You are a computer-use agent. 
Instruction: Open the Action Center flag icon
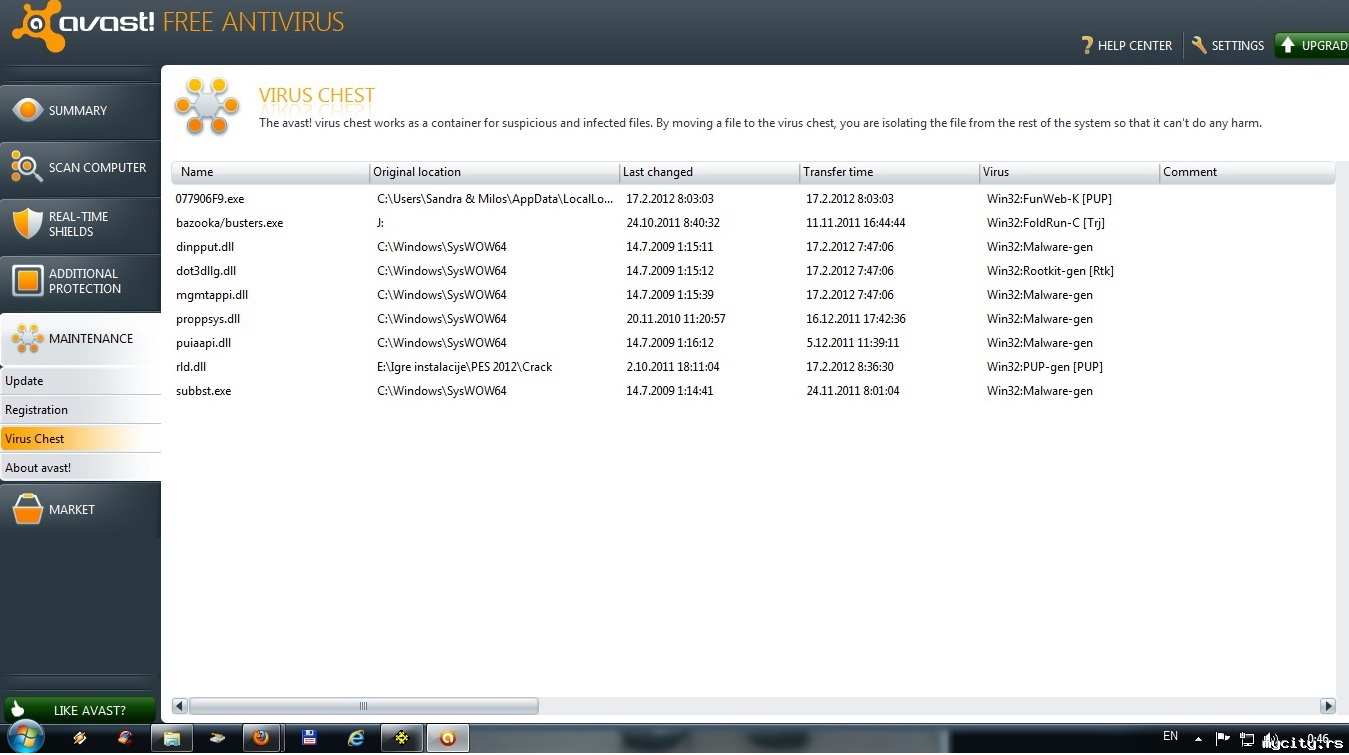point(1222,739)
